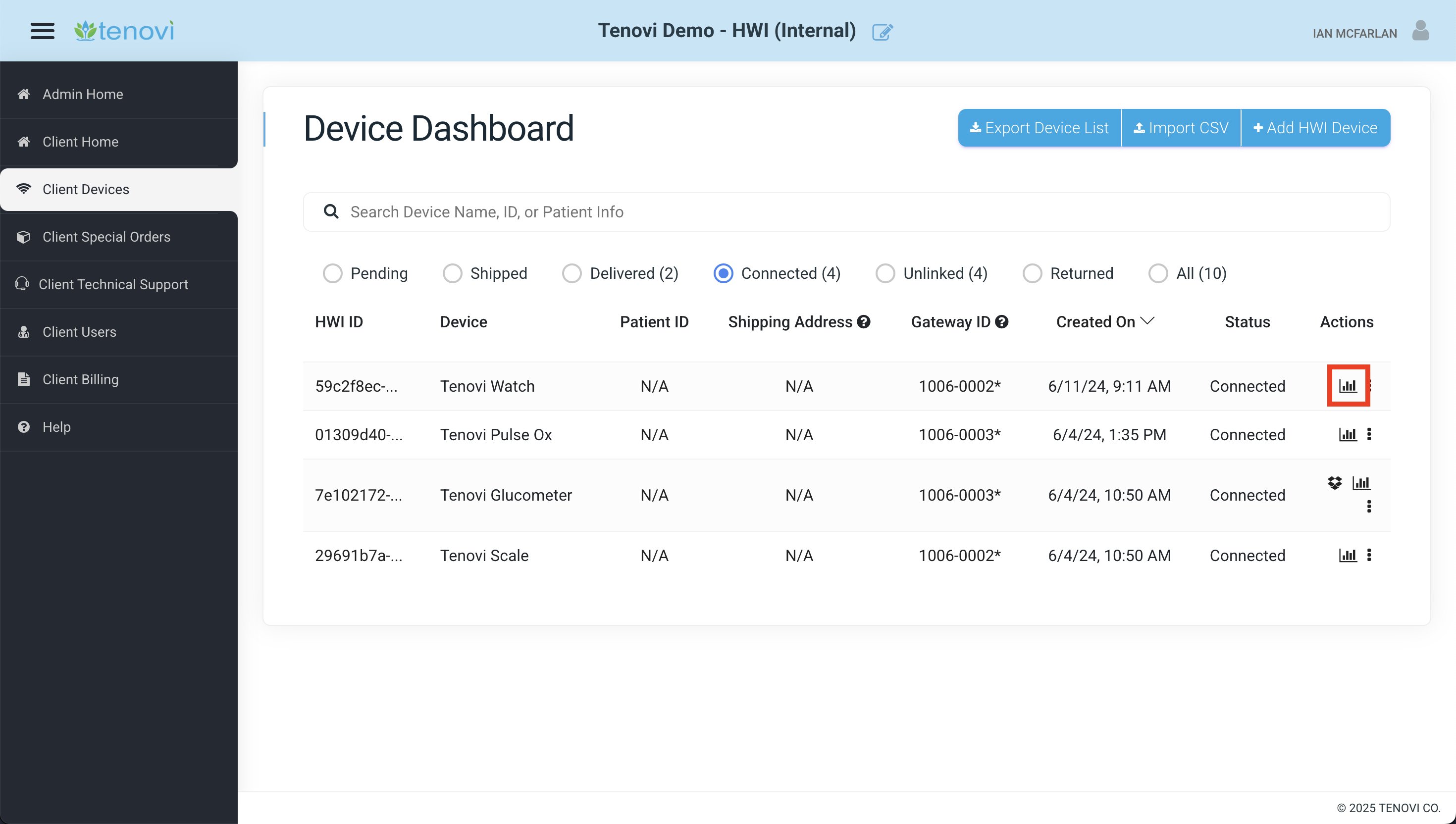Open the kebab menu for Tenovi Pulse Ox
Screen dimensions: 1456x824
coord(1370,434)
